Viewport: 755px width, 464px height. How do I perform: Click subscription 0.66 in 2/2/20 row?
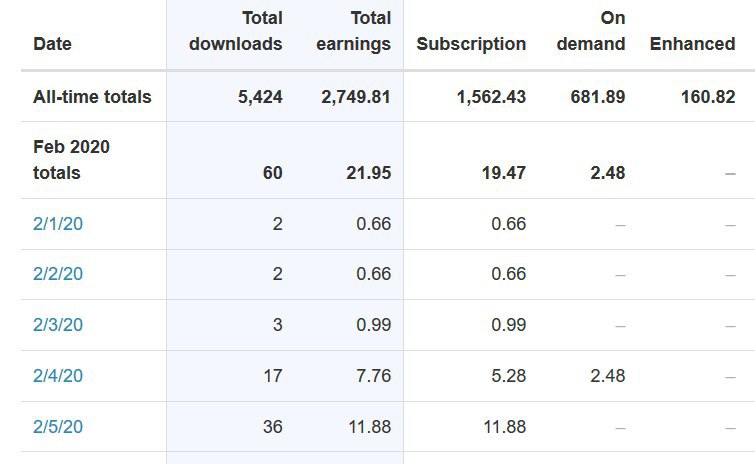[508, 274]
